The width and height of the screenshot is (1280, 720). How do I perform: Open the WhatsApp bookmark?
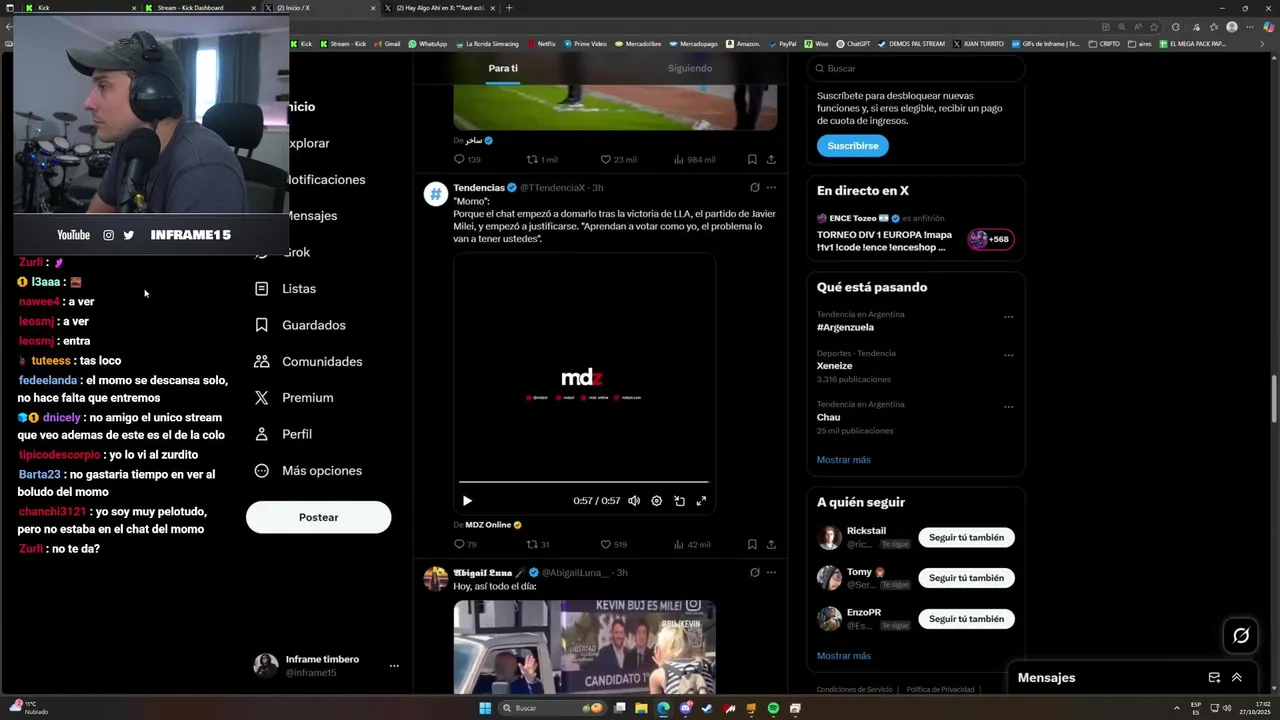(428, 44)
